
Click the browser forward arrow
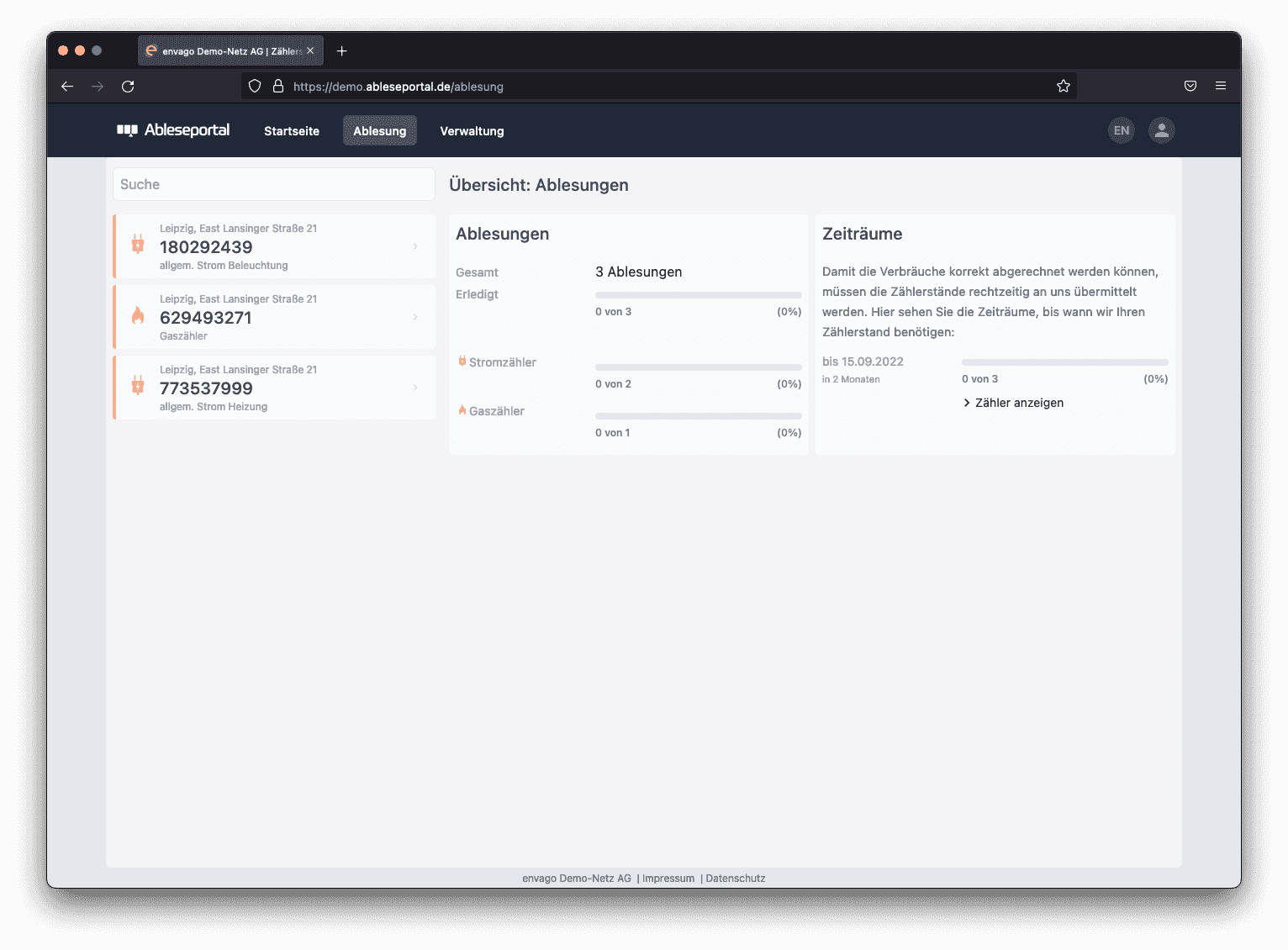tap(98, 87)
